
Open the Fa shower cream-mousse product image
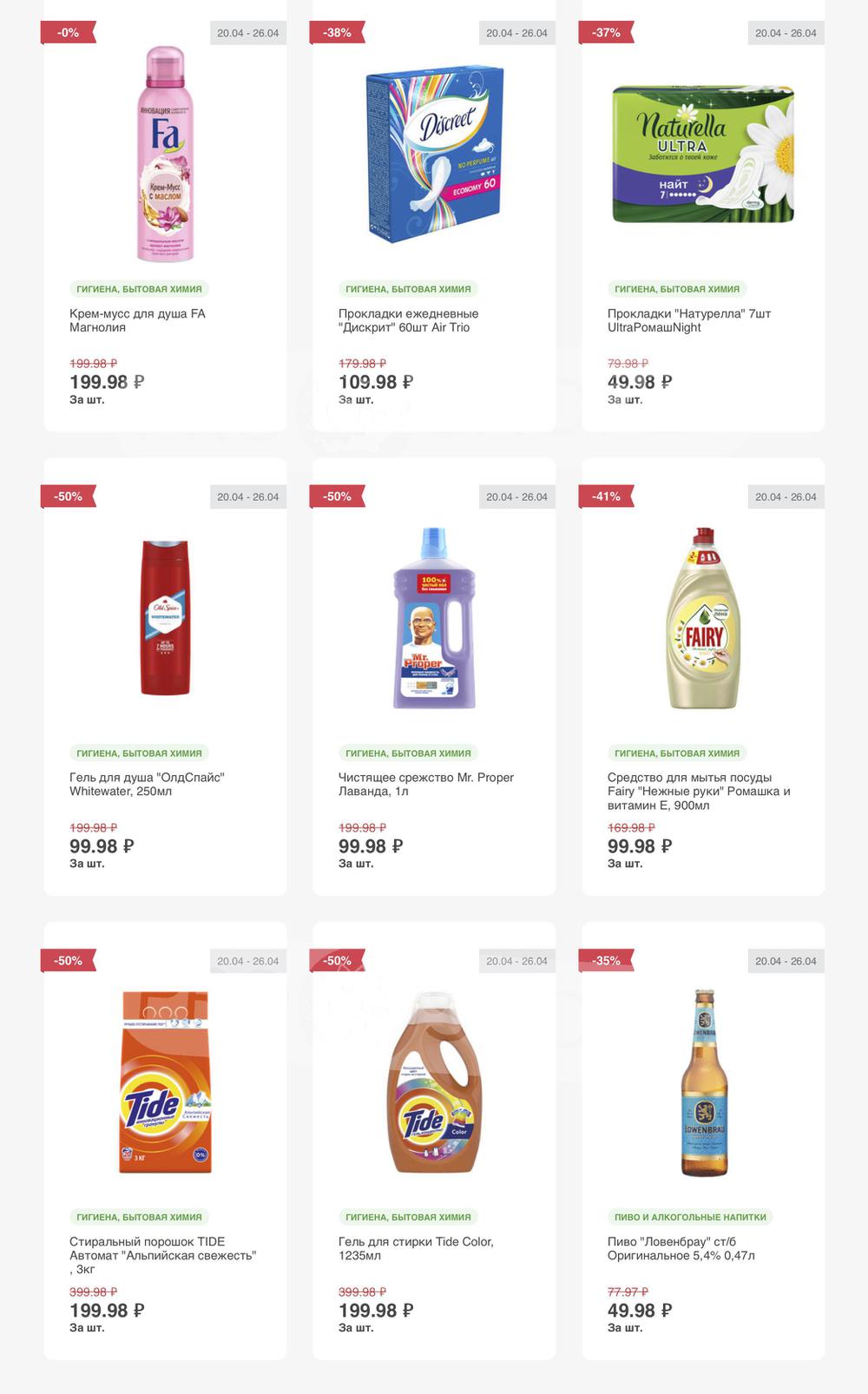tap(165, 155)
